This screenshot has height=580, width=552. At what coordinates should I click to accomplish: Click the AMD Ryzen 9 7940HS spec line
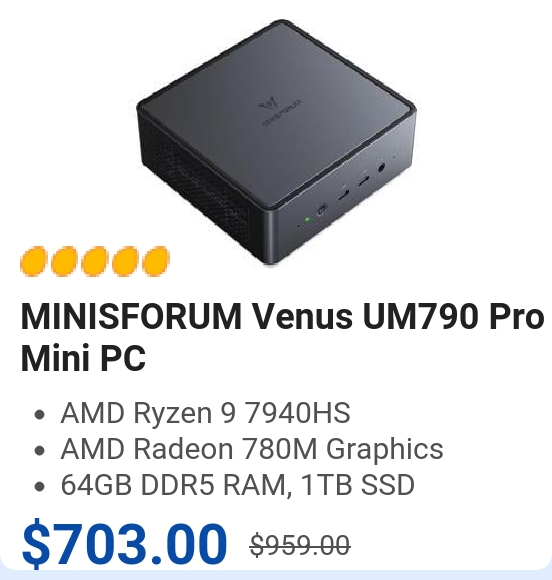(x=205, y=412)
